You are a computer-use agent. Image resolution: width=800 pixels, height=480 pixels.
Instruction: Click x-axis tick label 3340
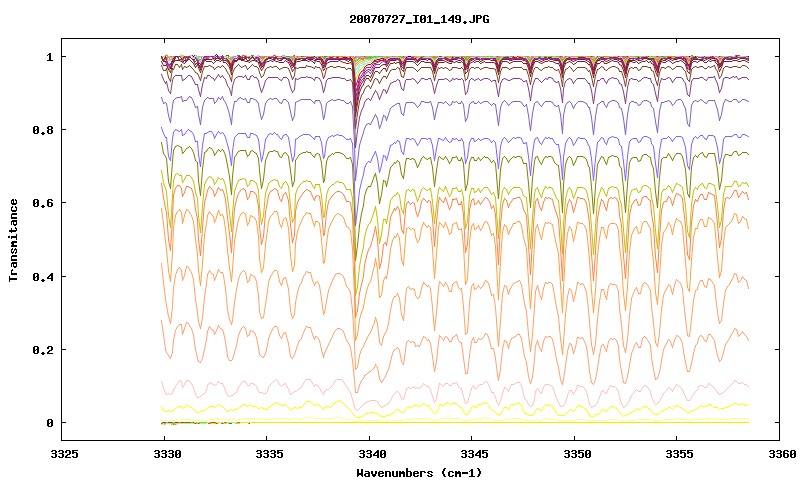coord(371,454)
